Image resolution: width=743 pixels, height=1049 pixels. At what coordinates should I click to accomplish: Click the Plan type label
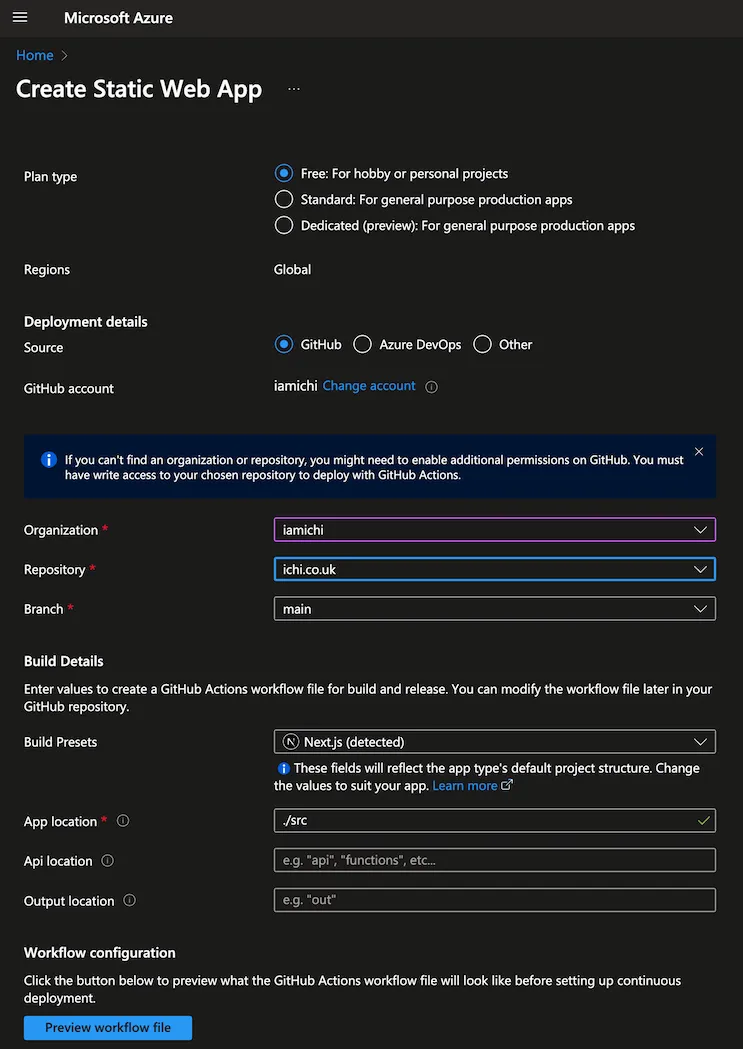point(50,177)
